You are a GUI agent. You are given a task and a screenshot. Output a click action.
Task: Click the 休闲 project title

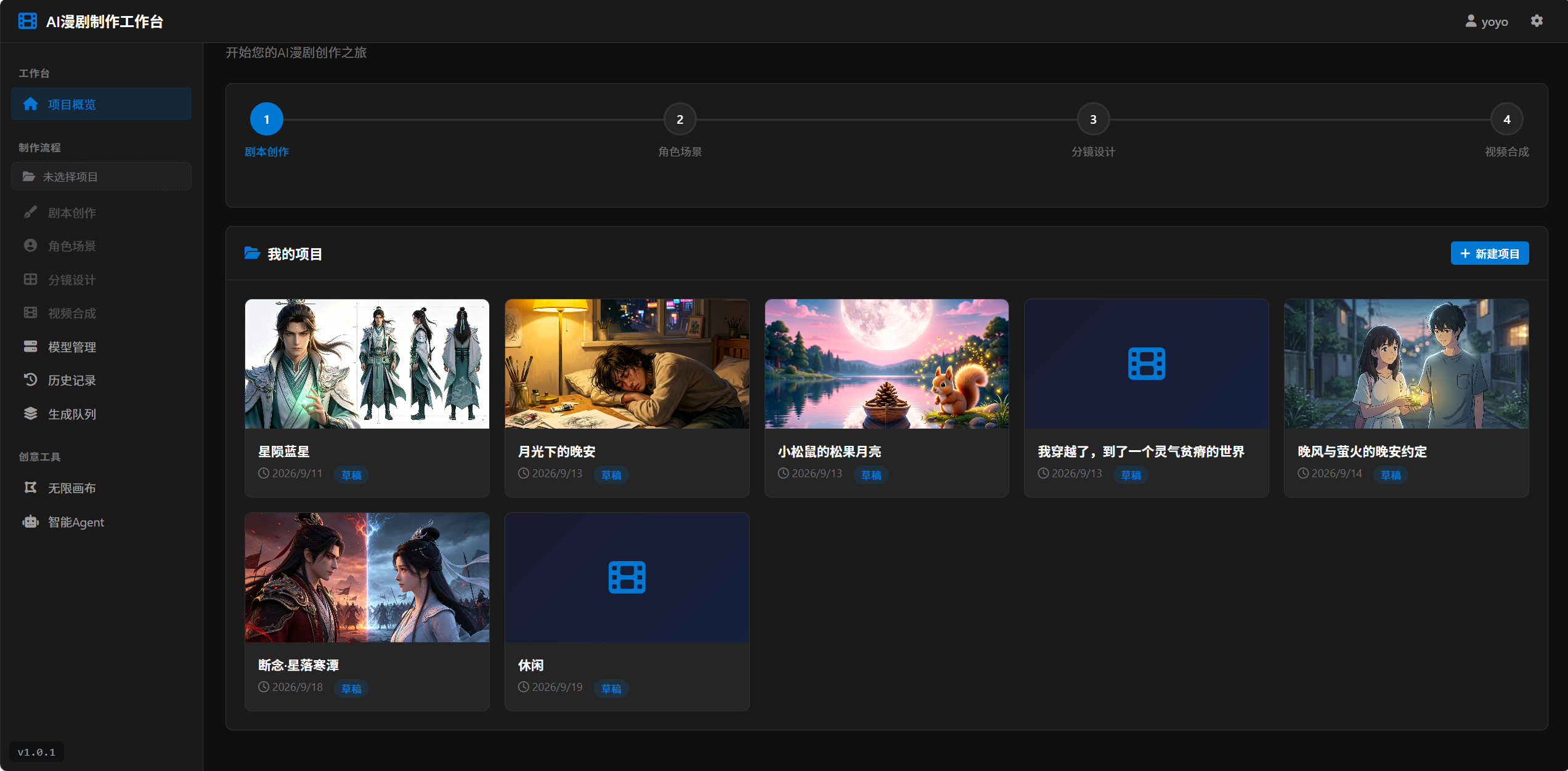pyautogui.click(x=530, y=665)
